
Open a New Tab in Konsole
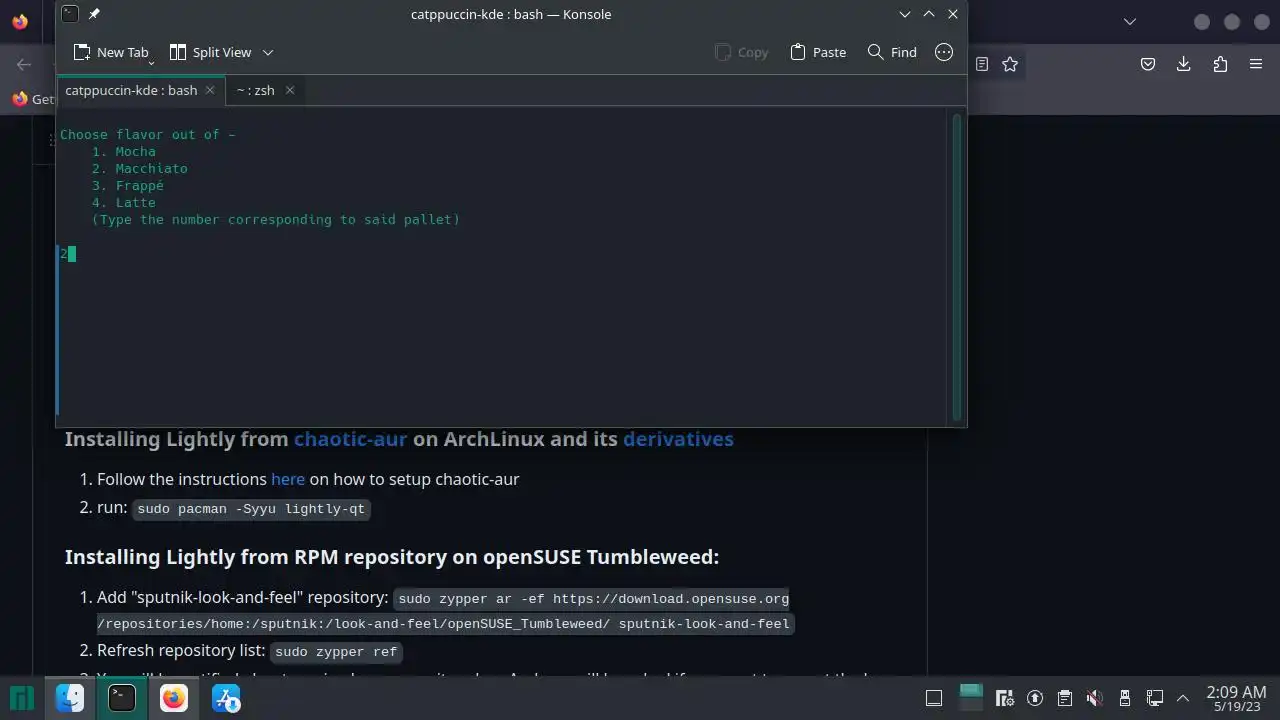point(110,52)
